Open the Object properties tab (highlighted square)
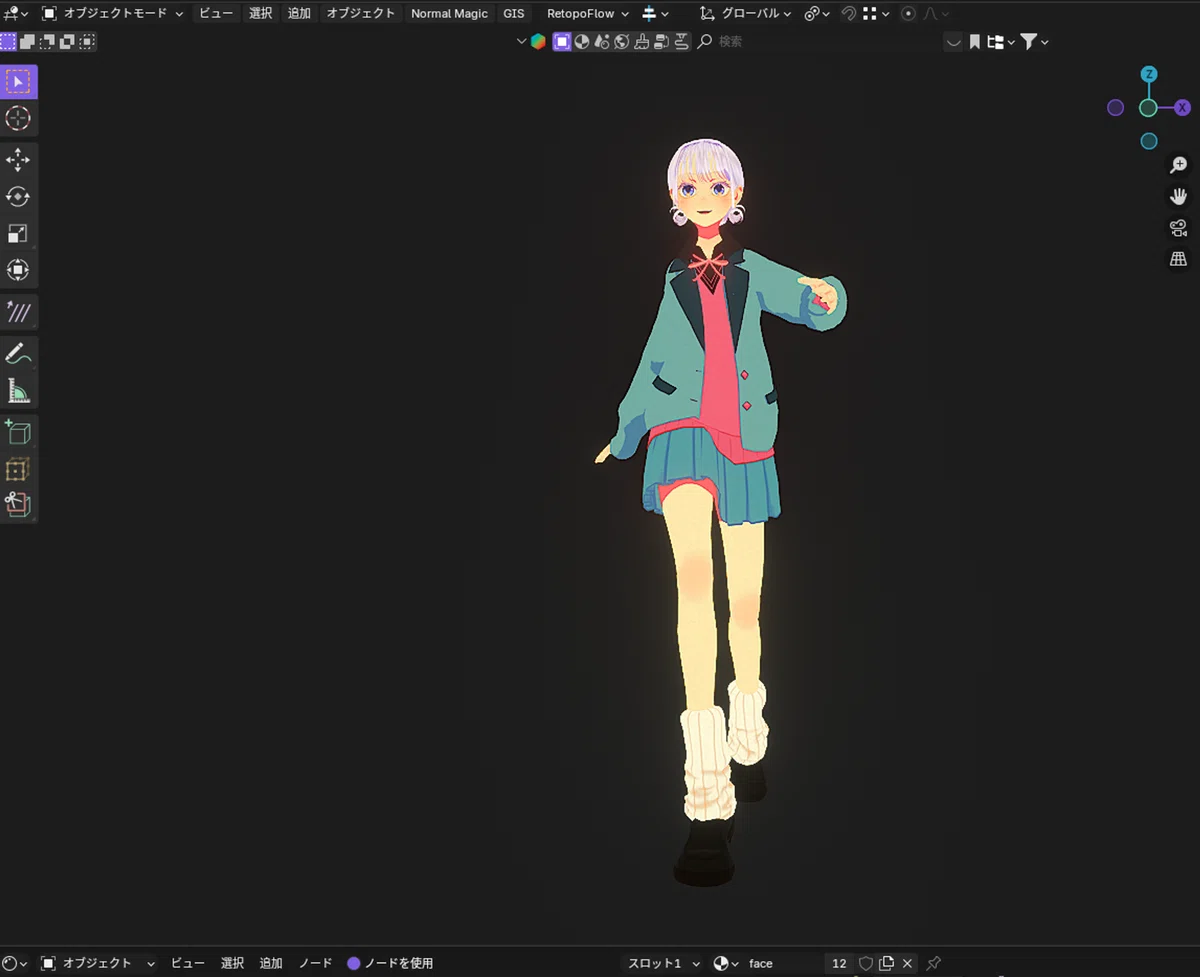This screenshot has height=977, width=1200. pos(562,41)
